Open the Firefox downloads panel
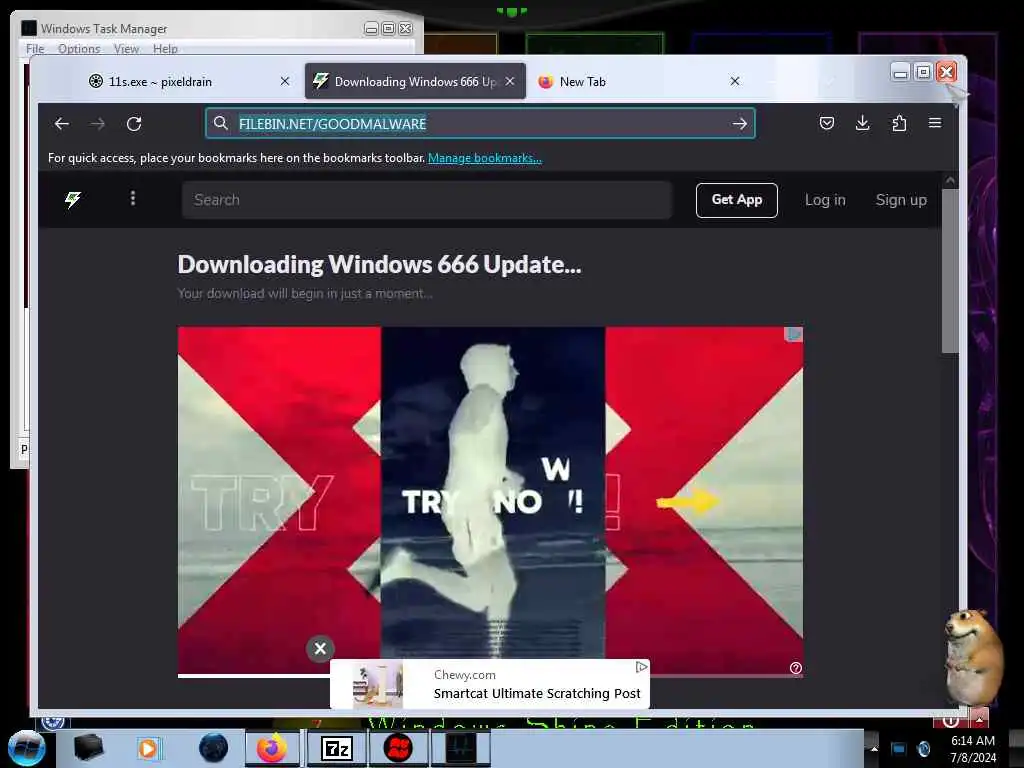The image size is (1024, 768). (x=863, y=123)
